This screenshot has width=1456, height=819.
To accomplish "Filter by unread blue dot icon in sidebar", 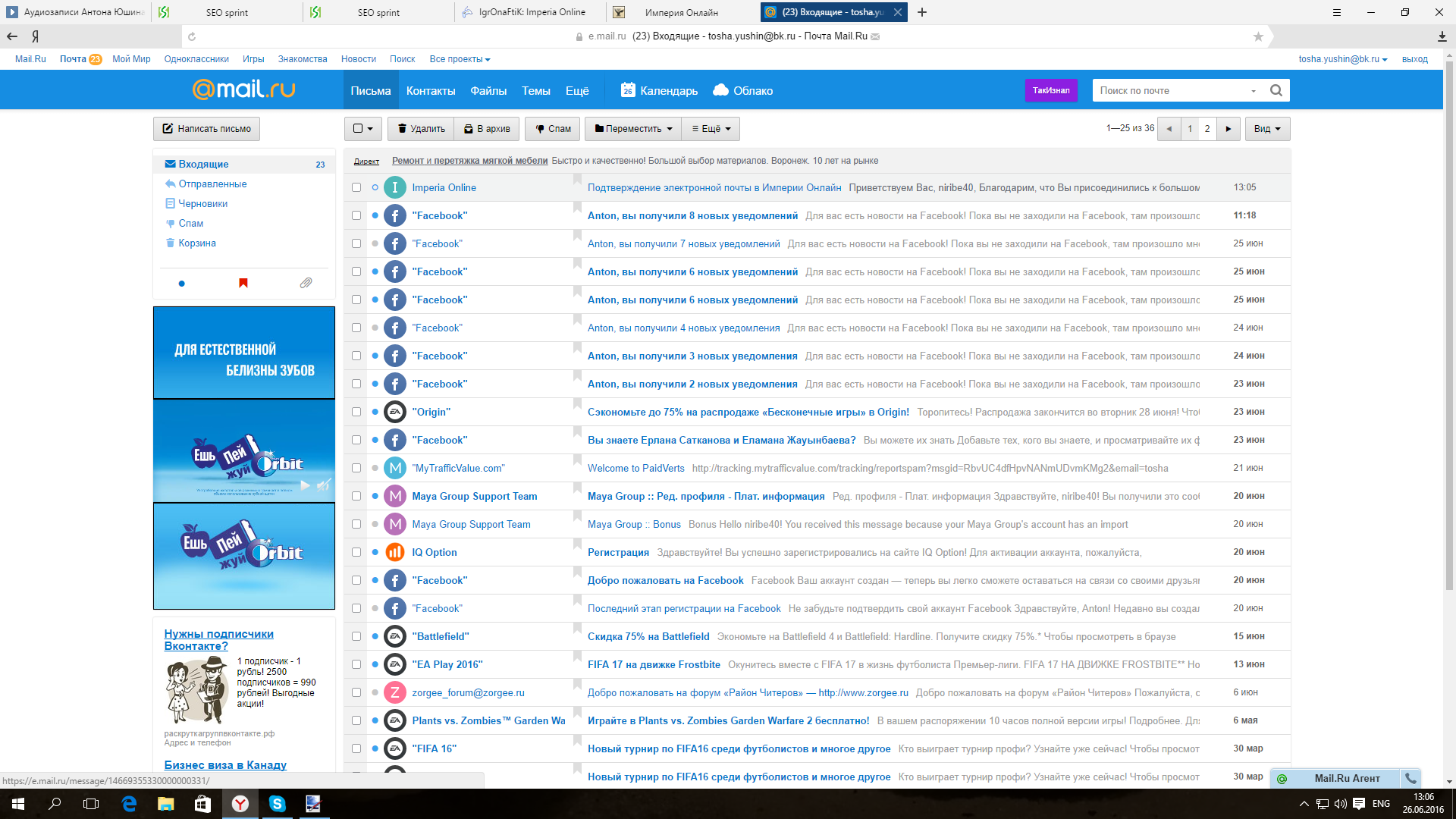I will [181, 284].
